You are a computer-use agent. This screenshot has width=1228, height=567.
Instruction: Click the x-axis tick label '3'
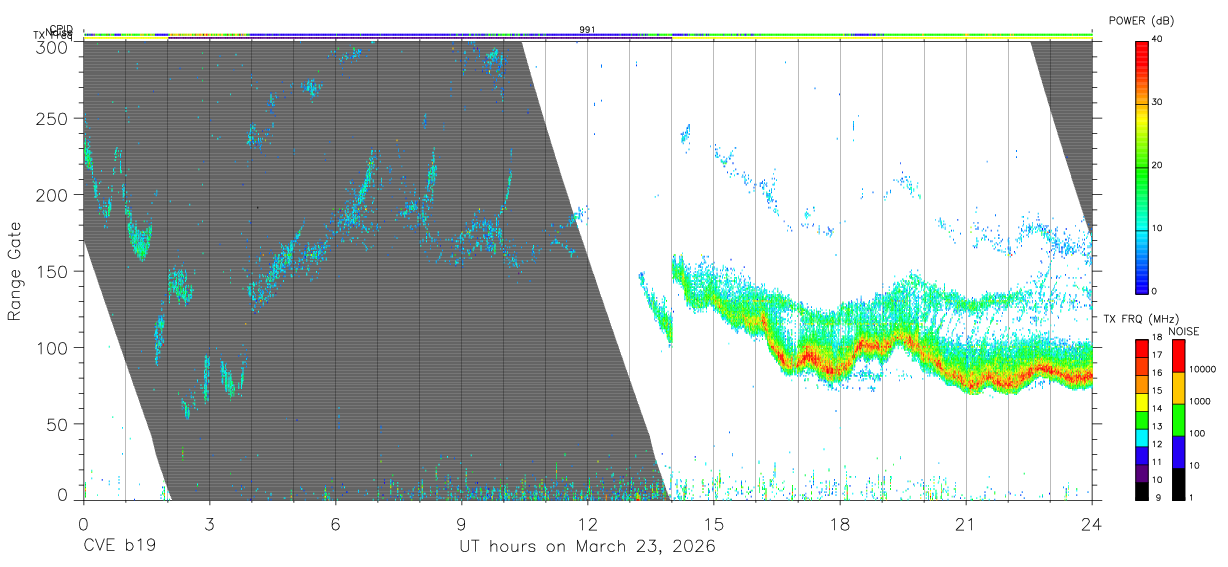pos(209,525)
